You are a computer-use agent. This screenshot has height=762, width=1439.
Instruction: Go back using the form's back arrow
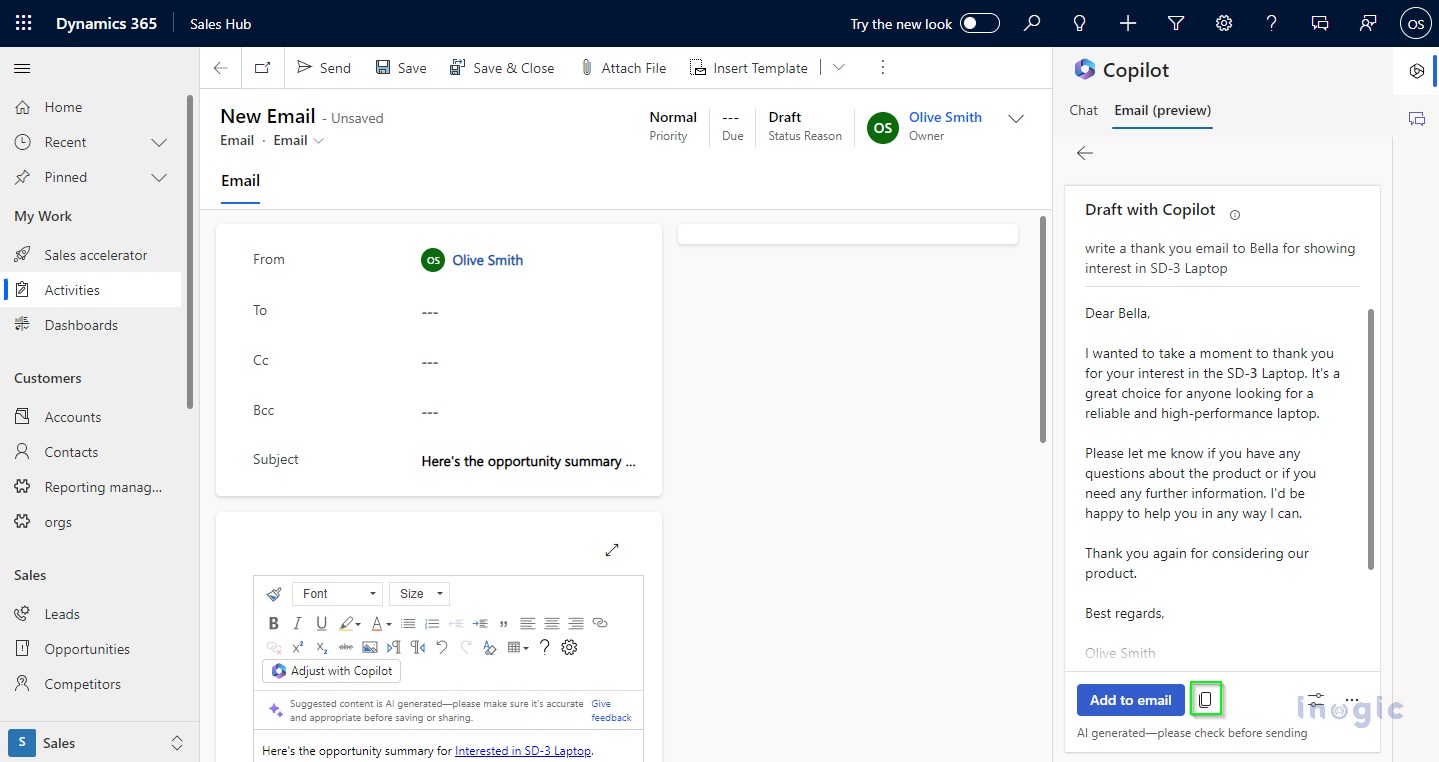click(221, 68)
